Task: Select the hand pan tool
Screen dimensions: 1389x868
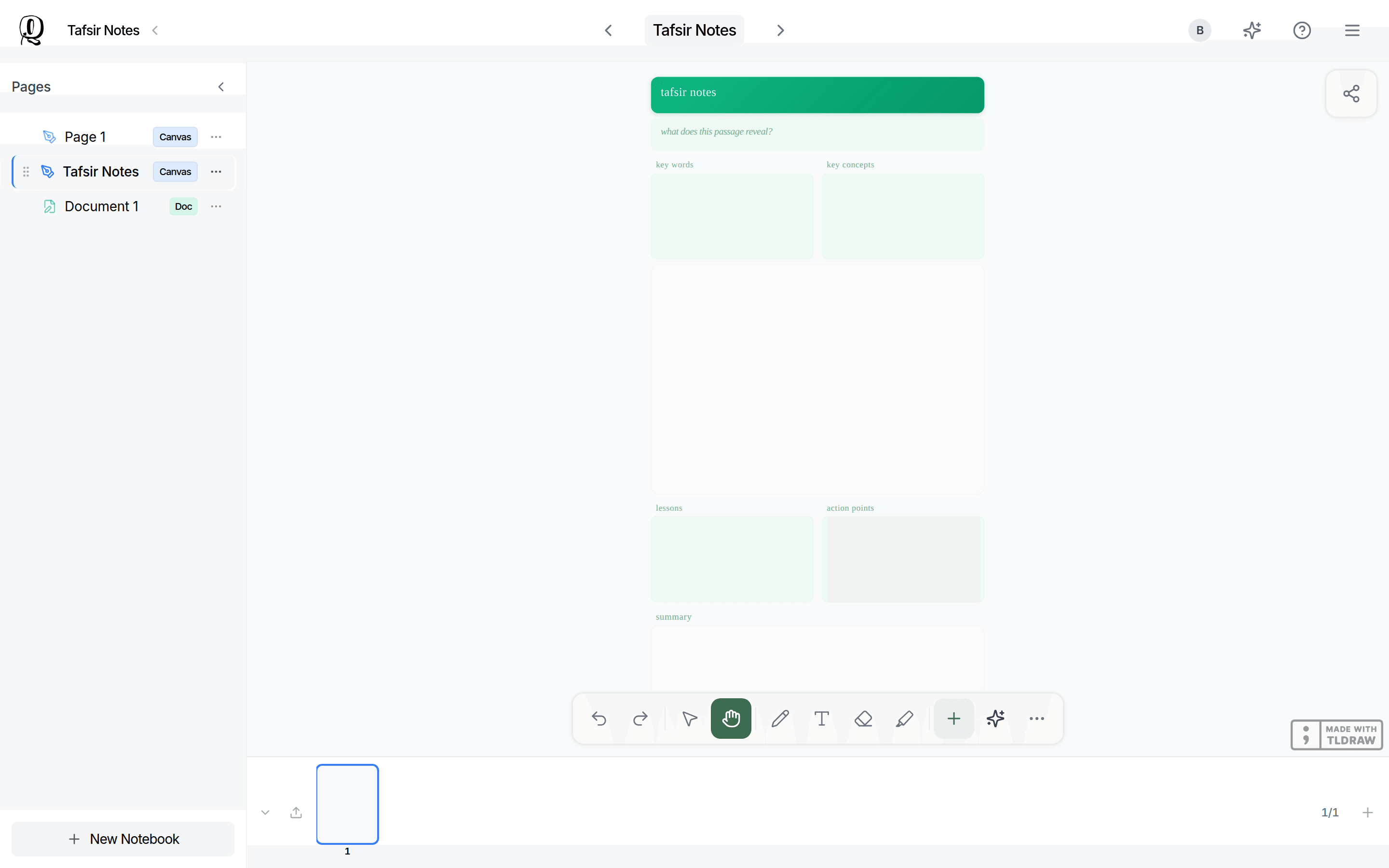Action: [x=731, y=718]
